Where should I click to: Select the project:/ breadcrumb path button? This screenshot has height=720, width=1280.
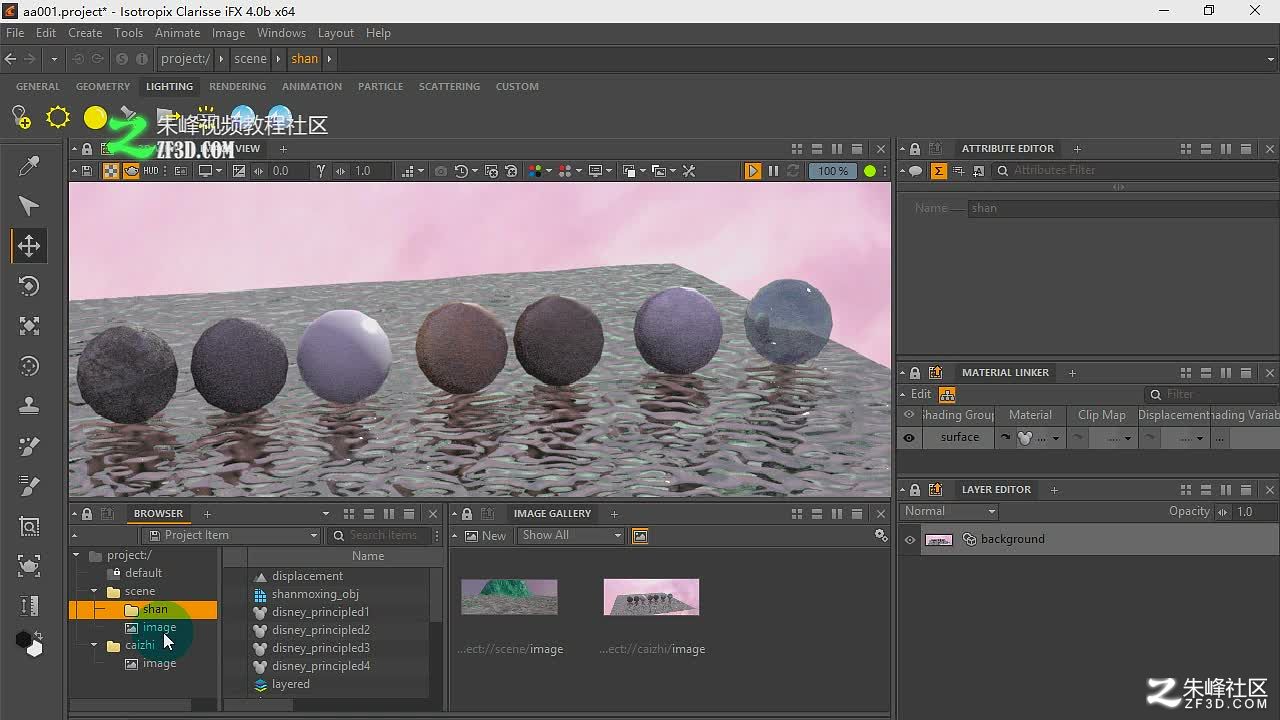coord(185,59)
